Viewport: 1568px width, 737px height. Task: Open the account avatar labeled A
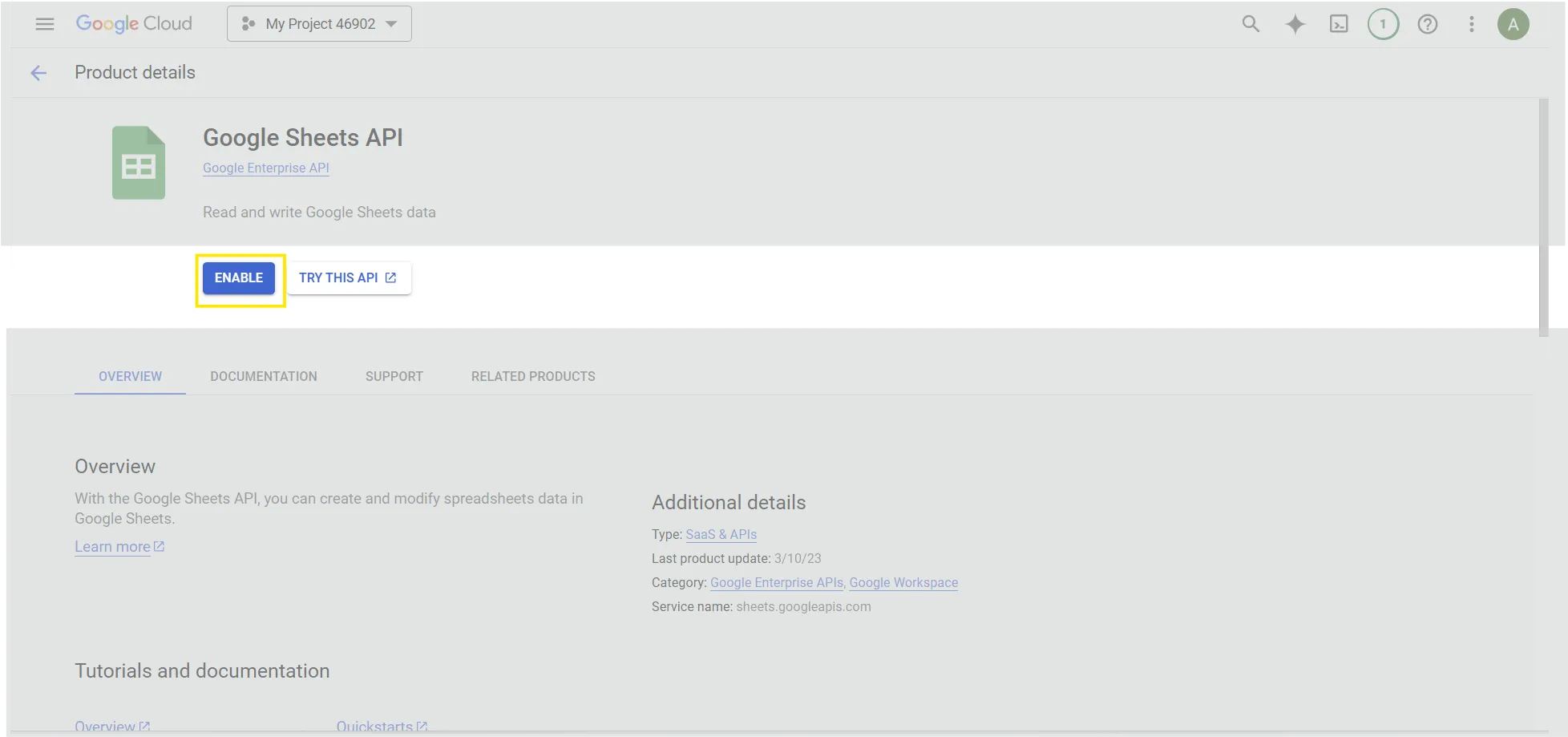[x=1513, y=24]
